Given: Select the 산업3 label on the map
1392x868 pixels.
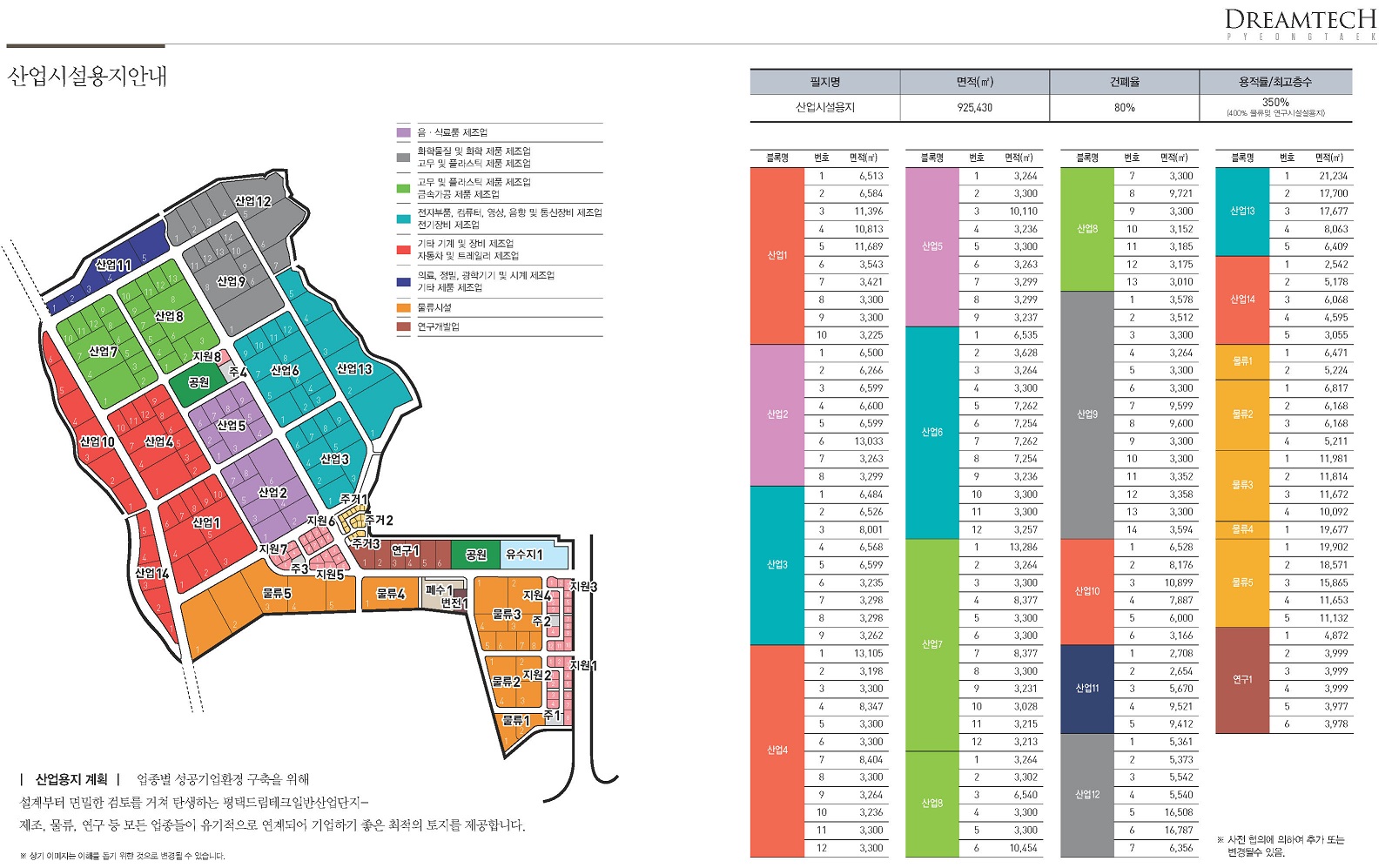Looking at the screenshot, I should coord(334,459).
